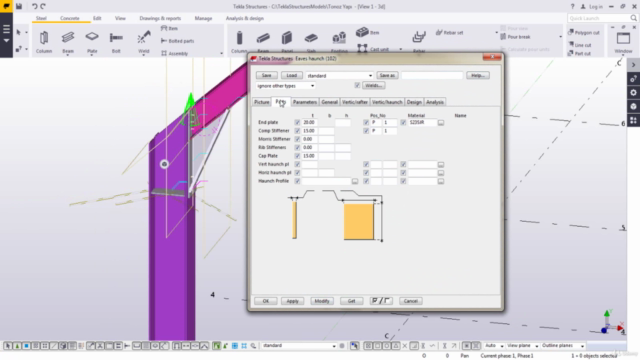This screenshot has width=640, height=360.
Task: Toggle Morris Stiffener checkbox
Action: click(297, 139)
